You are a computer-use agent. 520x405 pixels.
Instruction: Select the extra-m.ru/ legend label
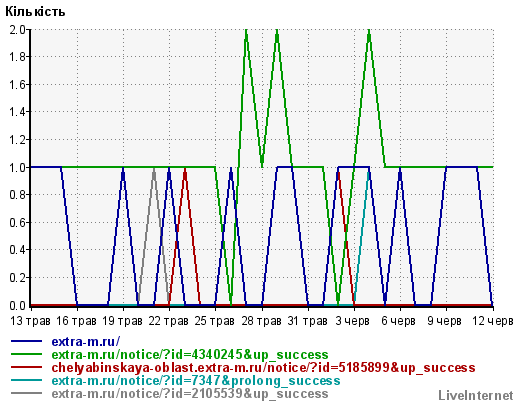(86, 341)
